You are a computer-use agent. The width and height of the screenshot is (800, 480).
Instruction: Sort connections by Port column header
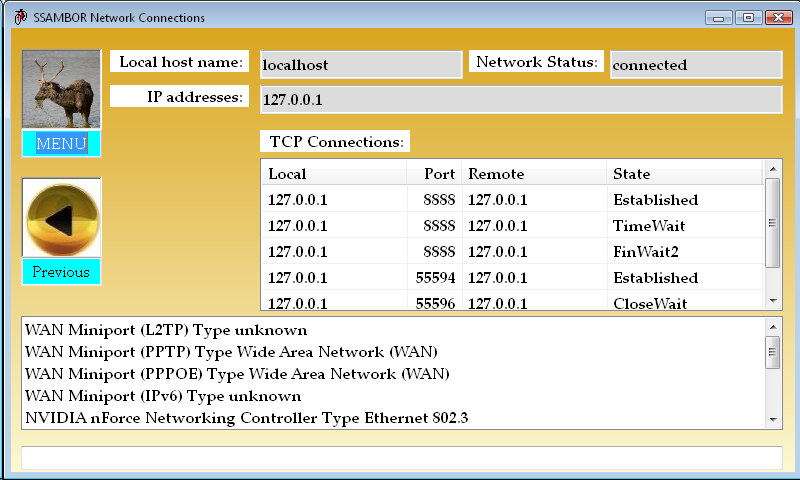[x=434, y=174]
